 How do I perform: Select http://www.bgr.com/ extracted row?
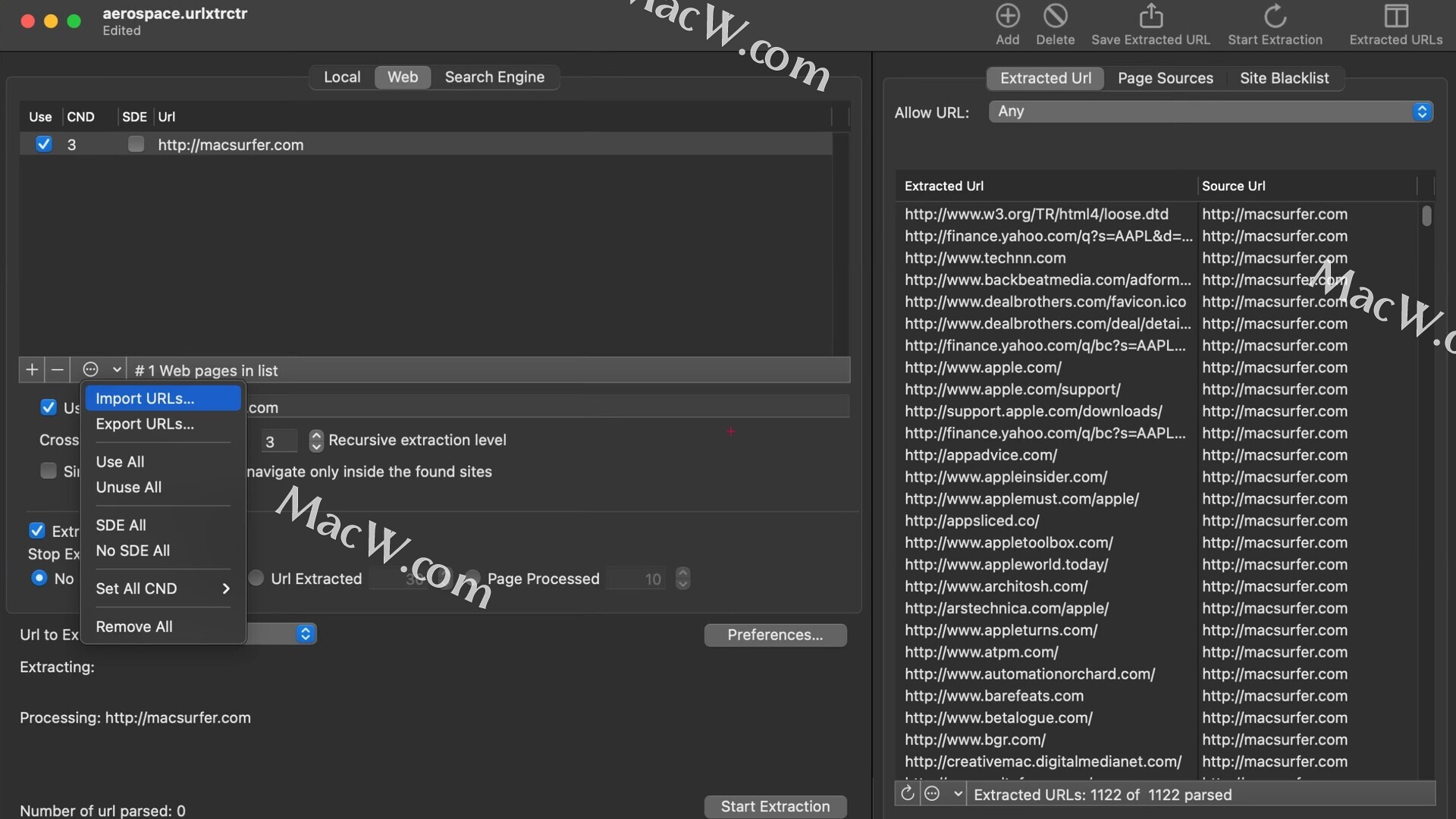1157,739
